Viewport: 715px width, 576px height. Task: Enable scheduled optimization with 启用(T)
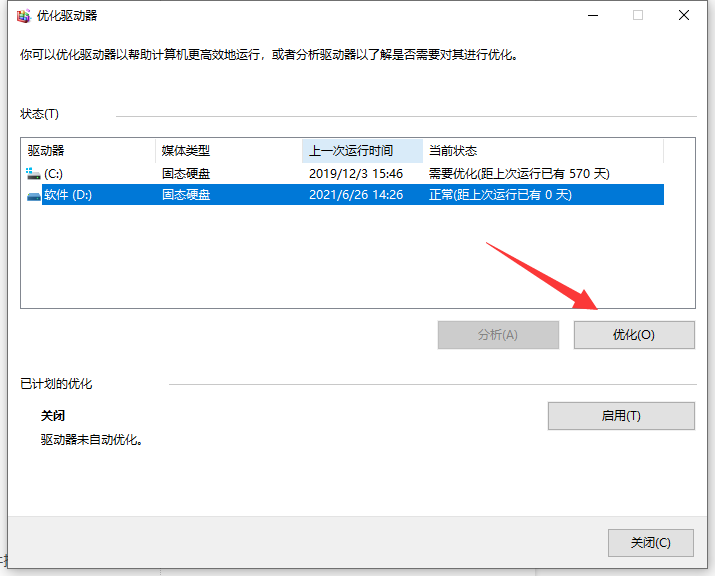[x=621, y=416]
